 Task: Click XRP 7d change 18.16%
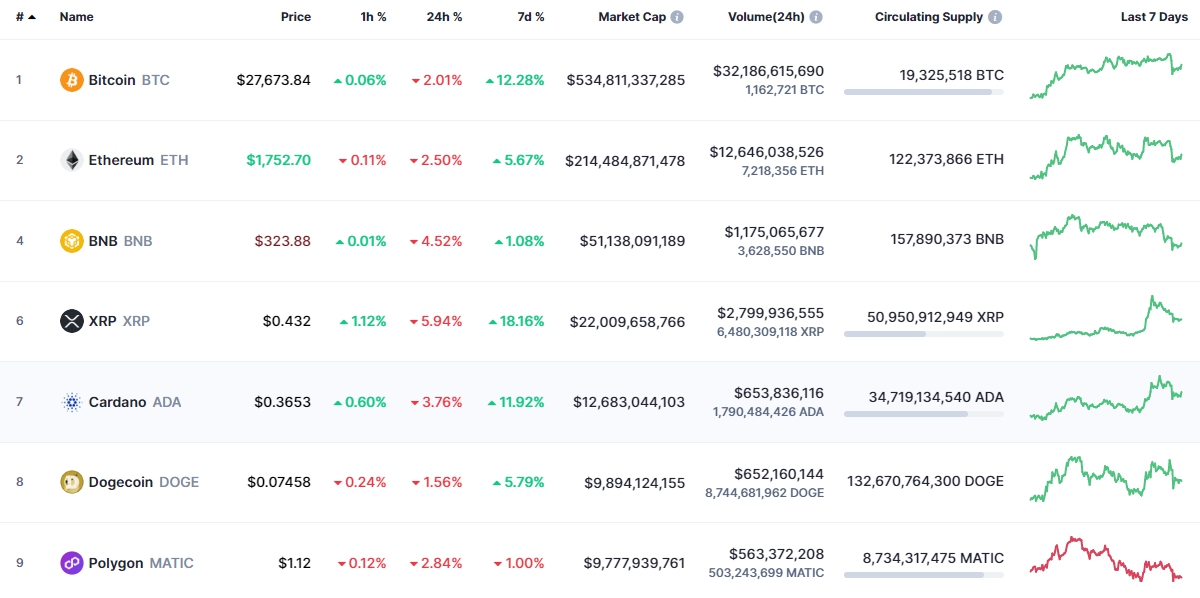516,321
